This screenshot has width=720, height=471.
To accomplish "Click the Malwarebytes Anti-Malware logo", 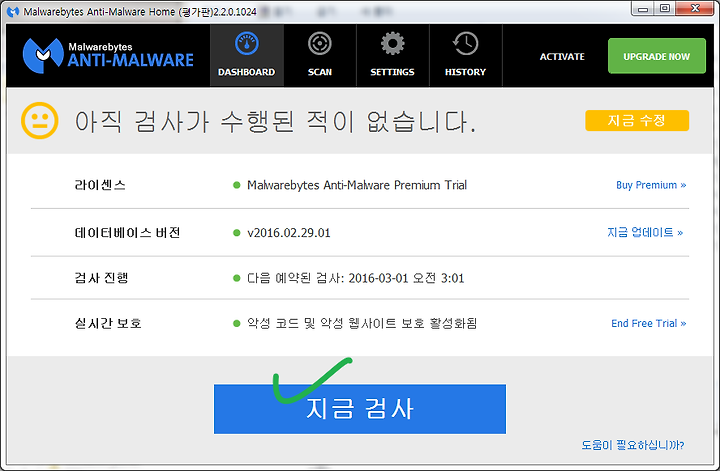I will [108, 56].
